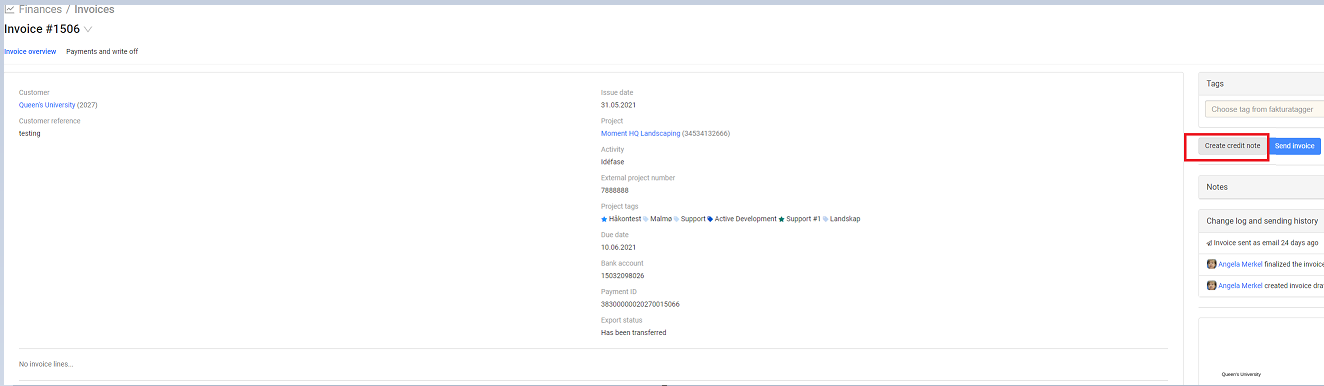Click the Choose tag from fakturatagger field
The image size is (1324, 386).
(1264, 109)
